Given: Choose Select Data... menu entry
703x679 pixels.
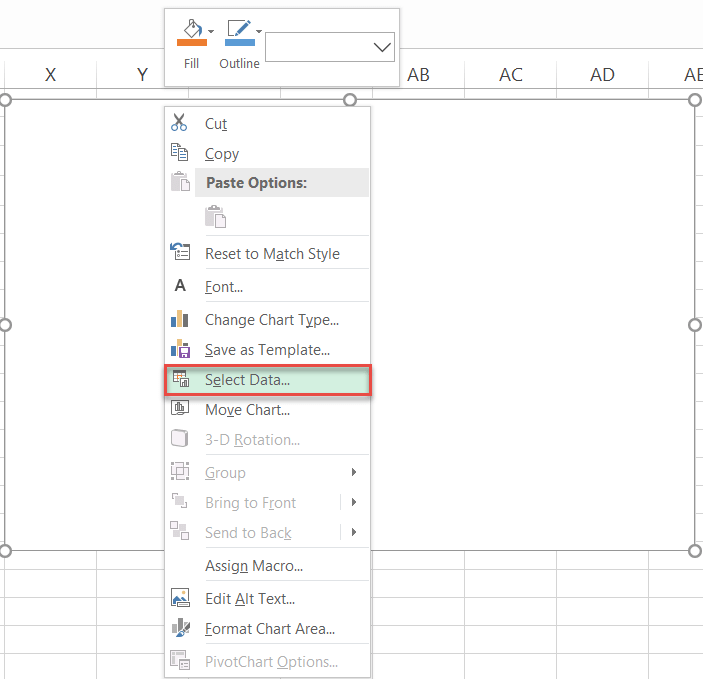Looking at the screenshot, I should [268, 380].
